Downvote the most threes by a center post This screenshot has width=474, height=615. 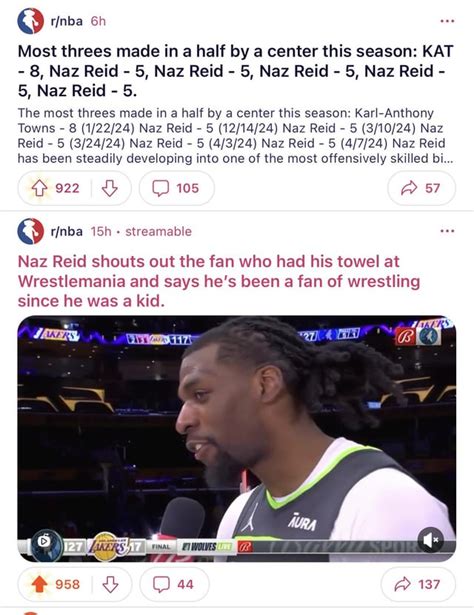(109, 189)
